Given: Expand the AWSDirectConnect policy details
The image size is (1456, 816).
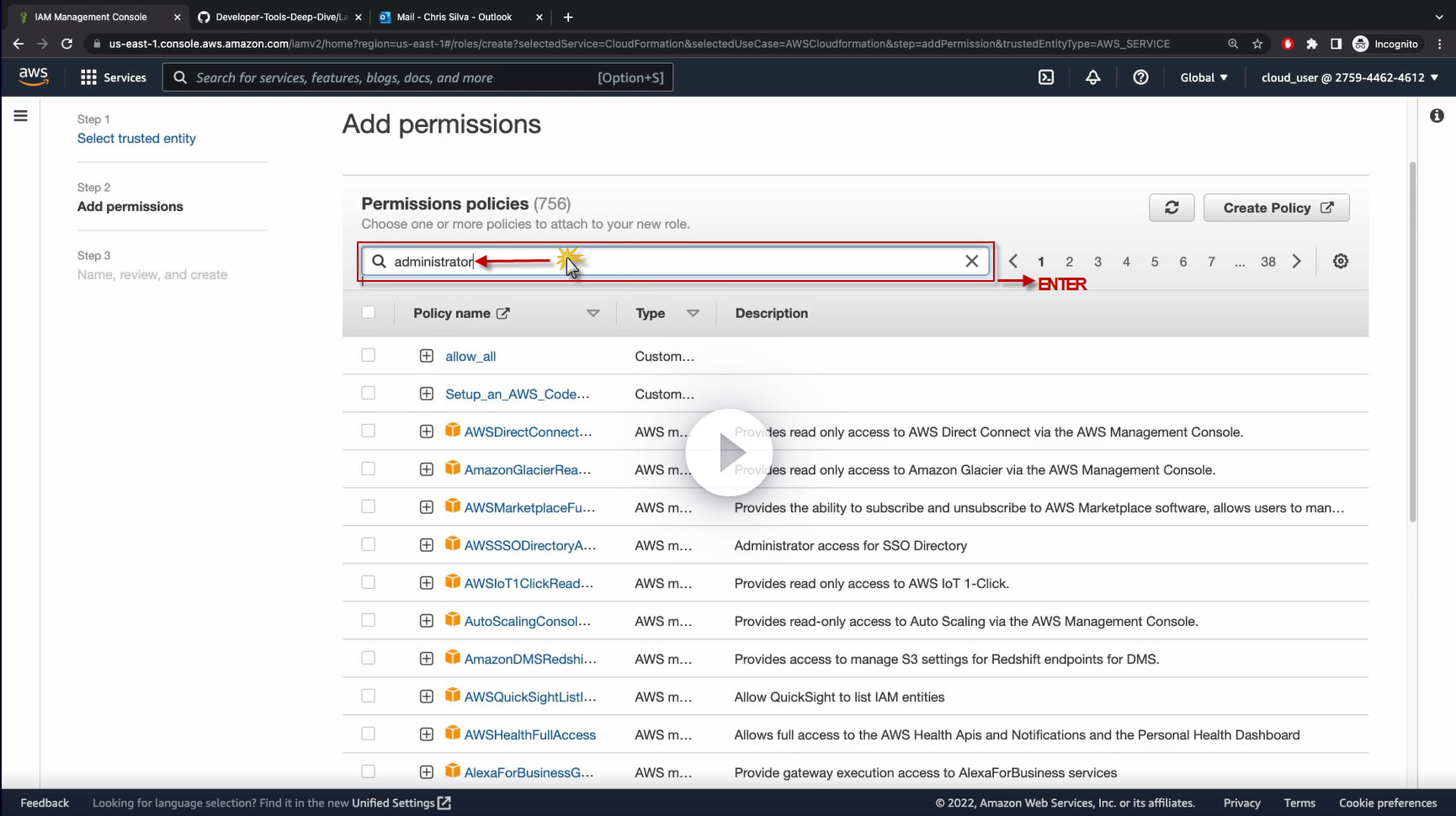Looking at the screenshot, I should [x=427, y=432].
